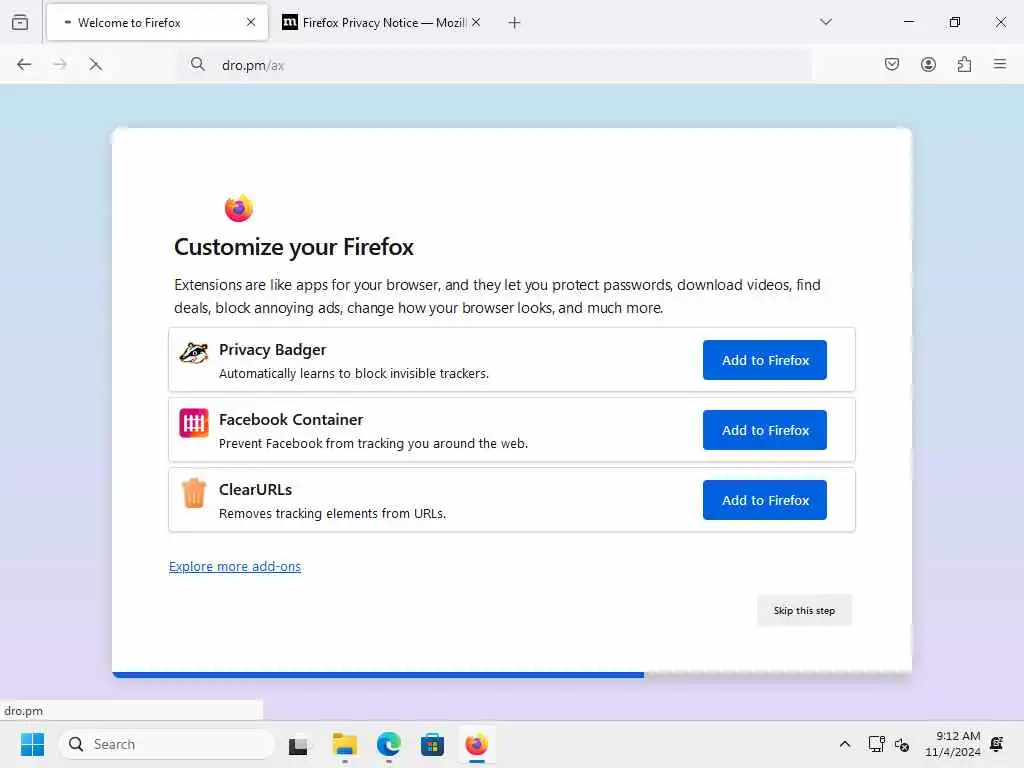
Task: Click 'Prevent Facebook from tracking you' description
Action: pos(373,443)
